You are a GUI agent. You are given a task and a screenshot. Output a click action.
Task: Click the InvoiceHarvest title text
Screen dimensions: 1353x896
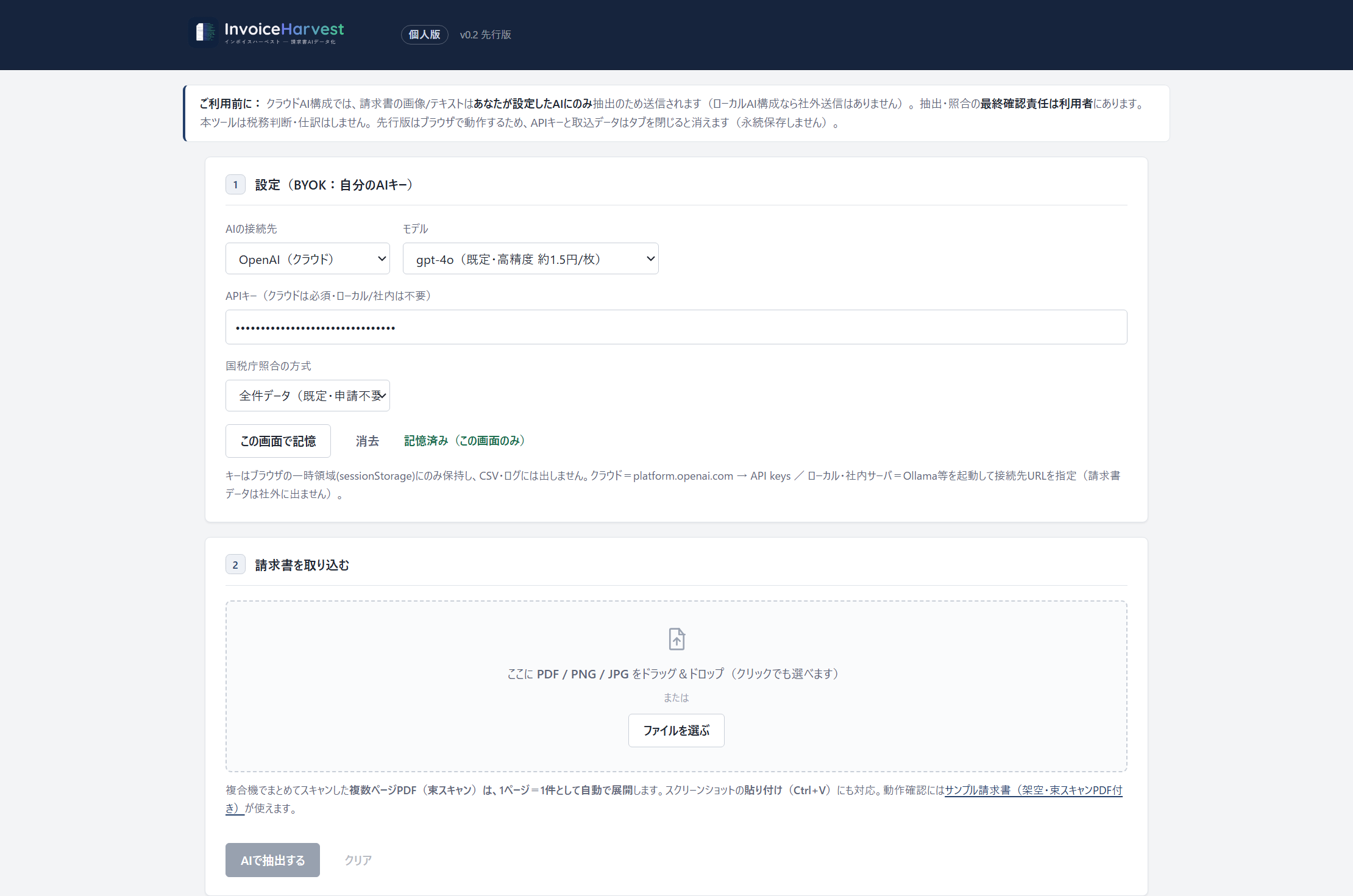(284, 29)
